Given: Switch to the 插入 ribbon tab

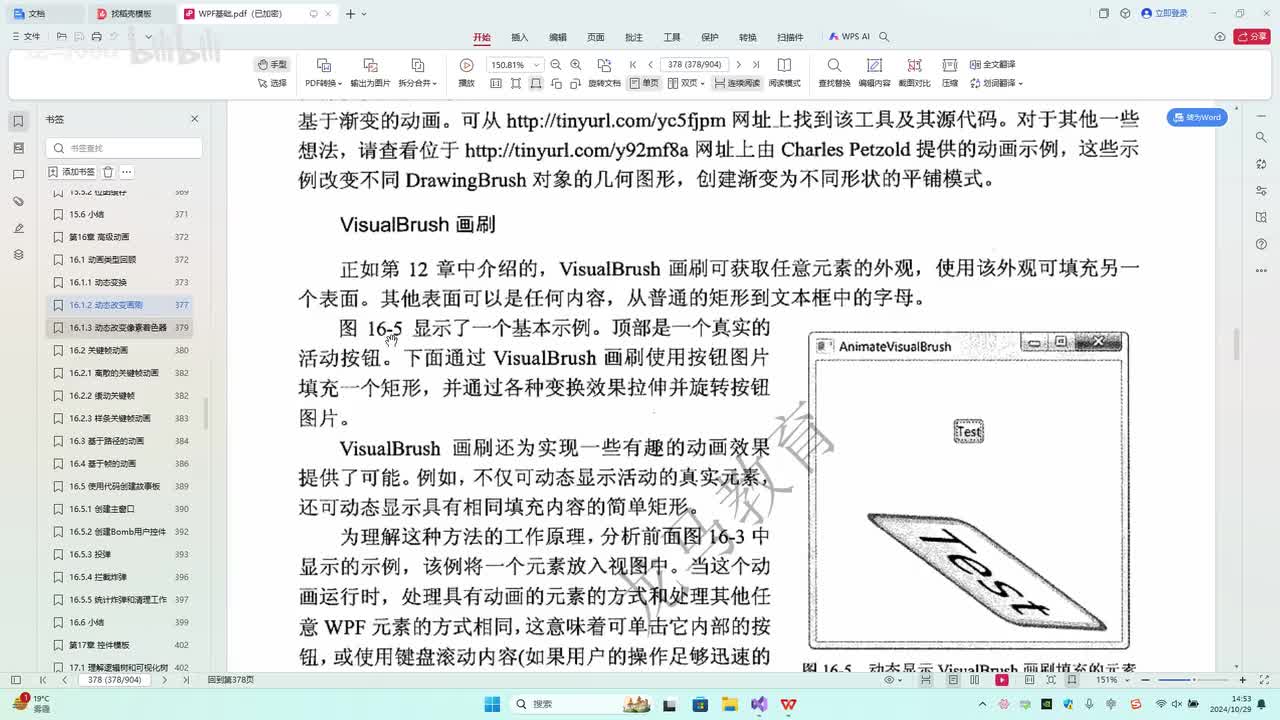Looking at the screenshot, I should (x=520, y=37).
